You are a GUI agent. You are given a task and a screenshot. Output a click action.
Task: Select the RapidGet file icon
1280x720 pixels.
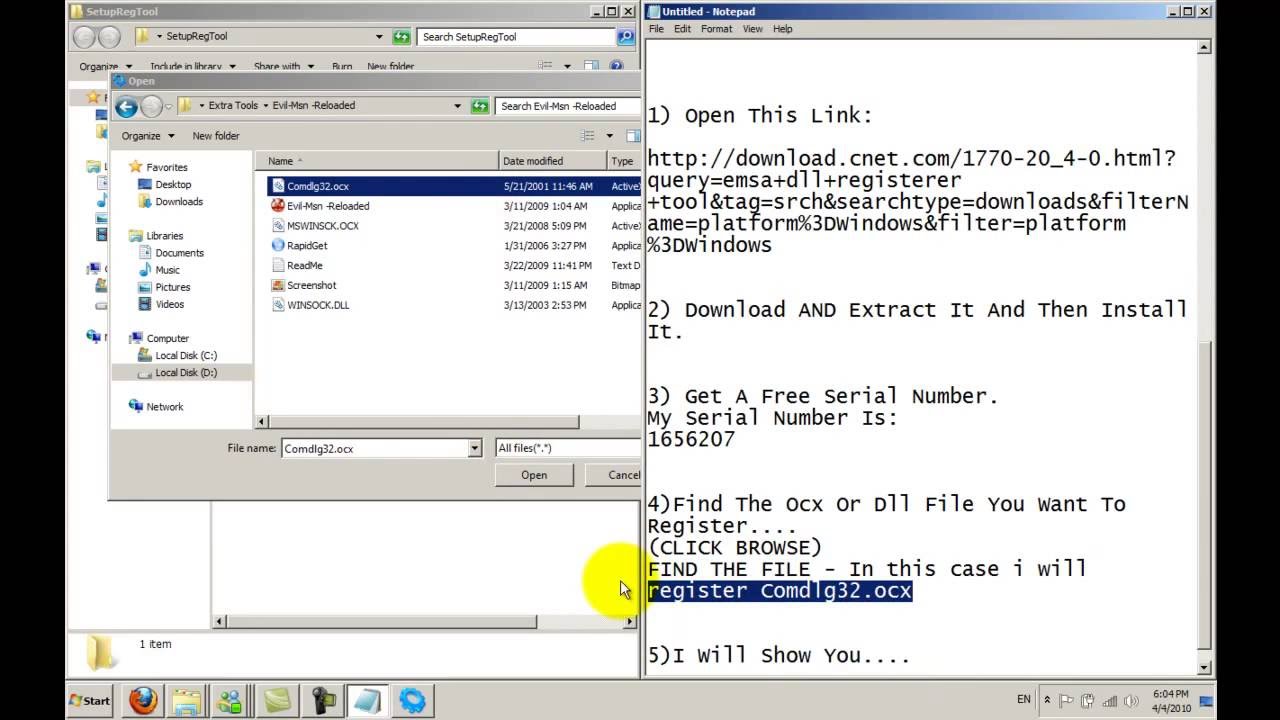279,245
